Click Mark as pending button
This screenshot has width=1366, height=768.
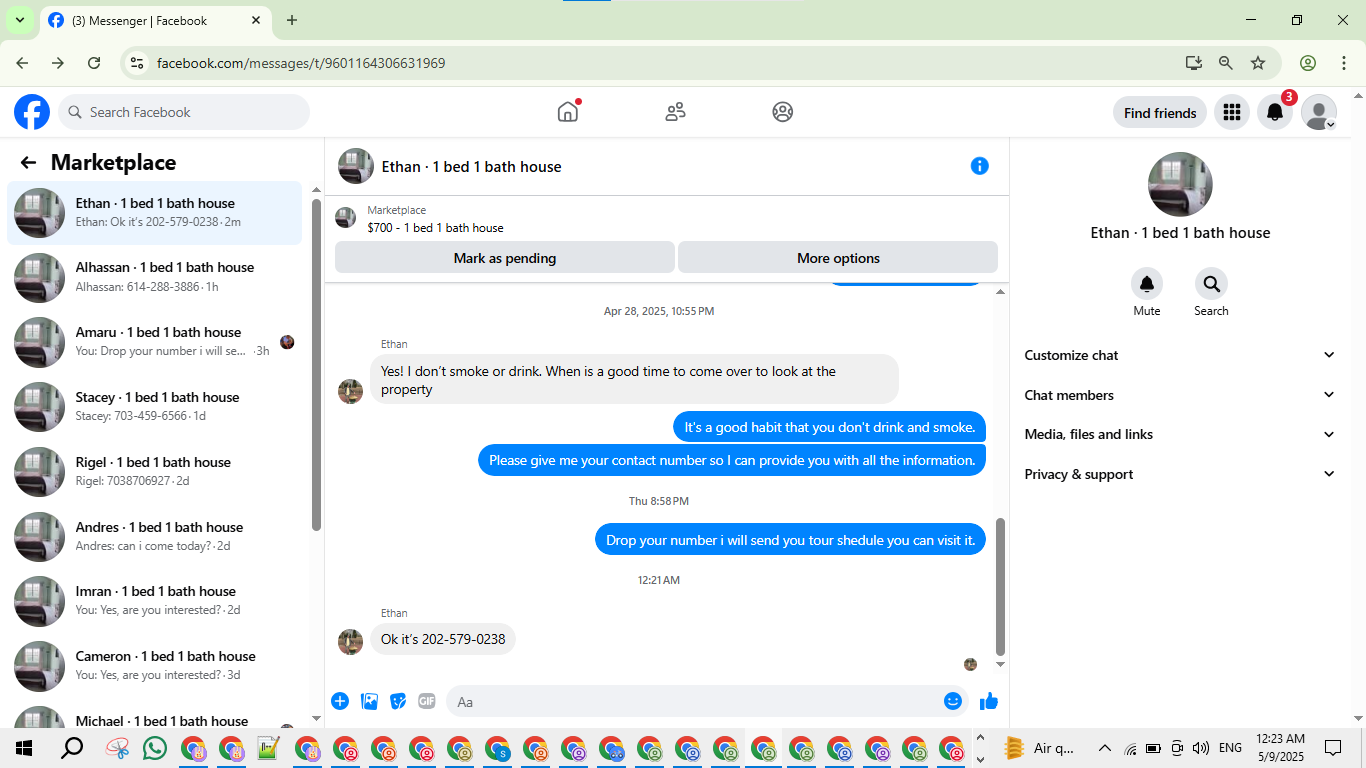(505, 258)
